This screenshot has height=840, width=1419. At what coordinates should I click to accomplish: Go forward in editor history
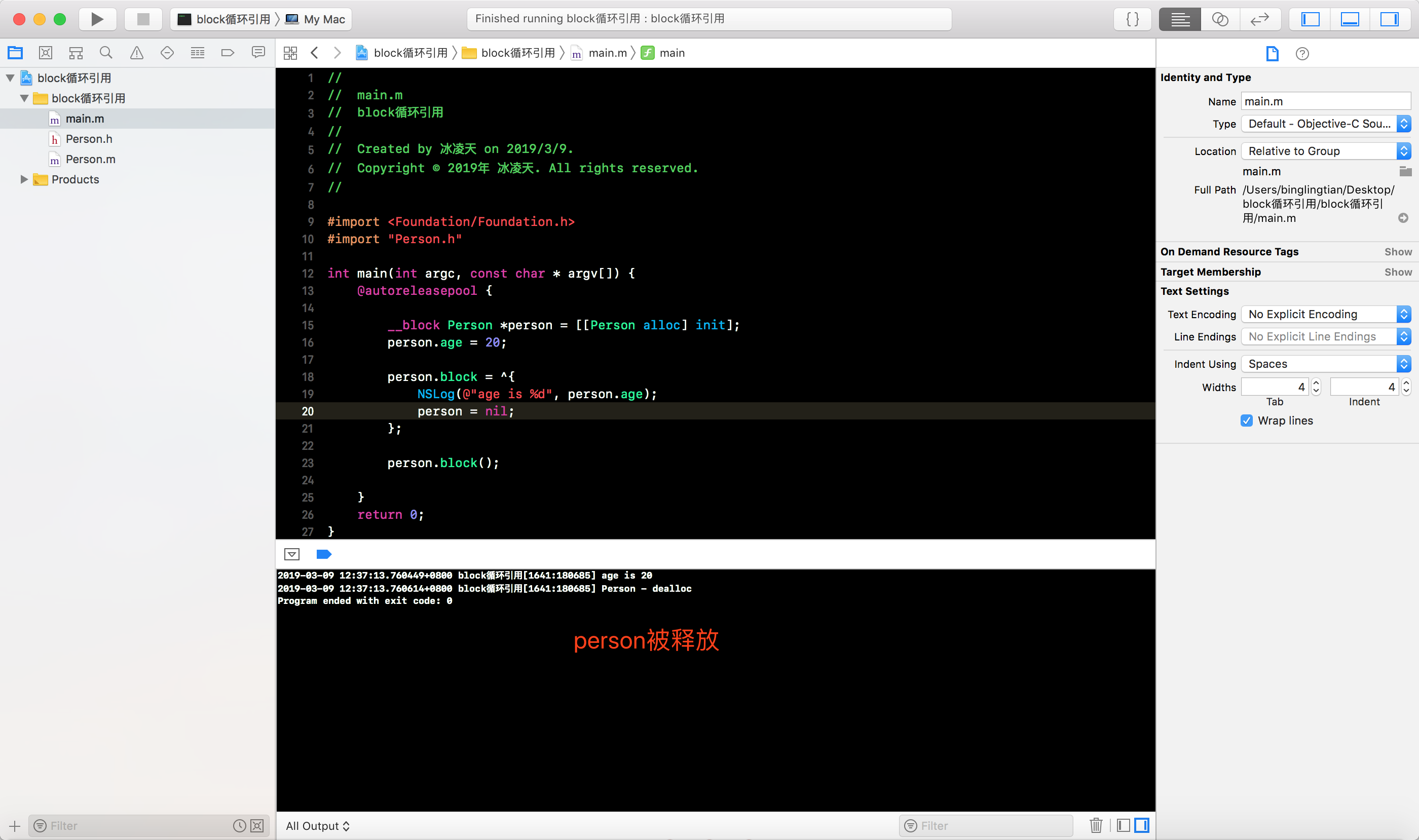(338, 53)
